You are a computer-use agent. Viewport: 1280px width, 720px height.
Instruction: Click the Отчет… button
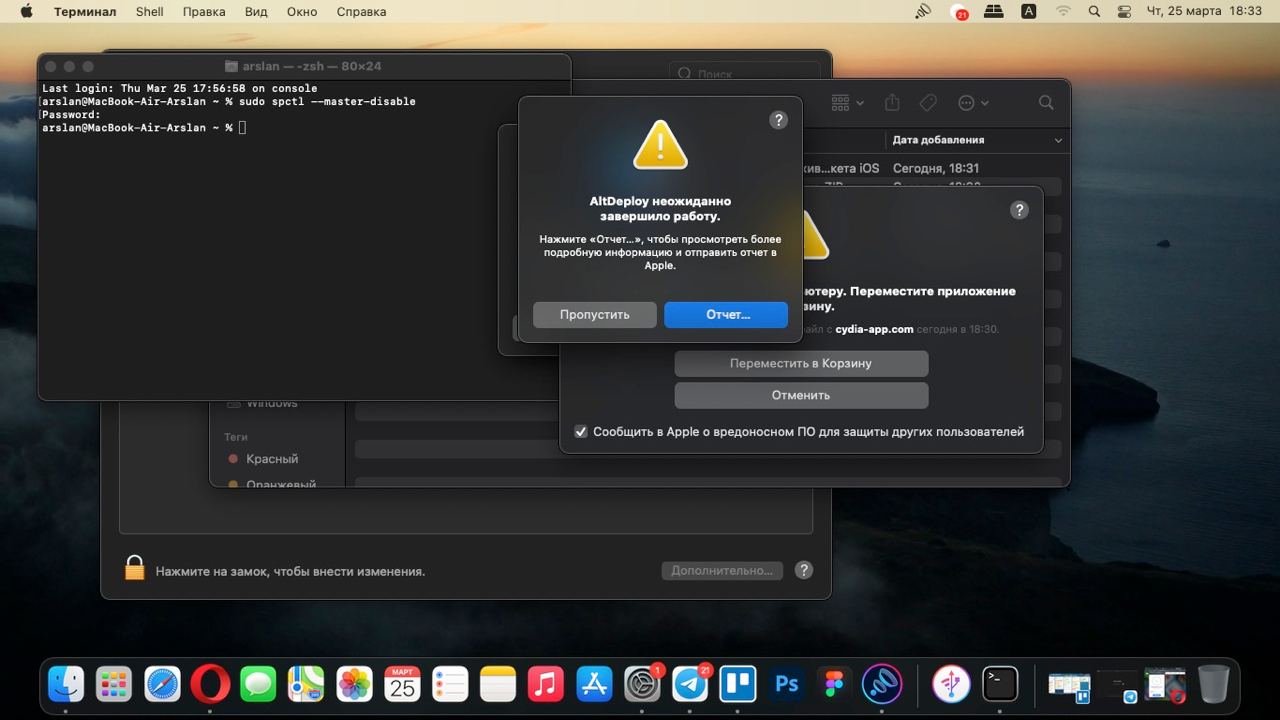[726, 314]
